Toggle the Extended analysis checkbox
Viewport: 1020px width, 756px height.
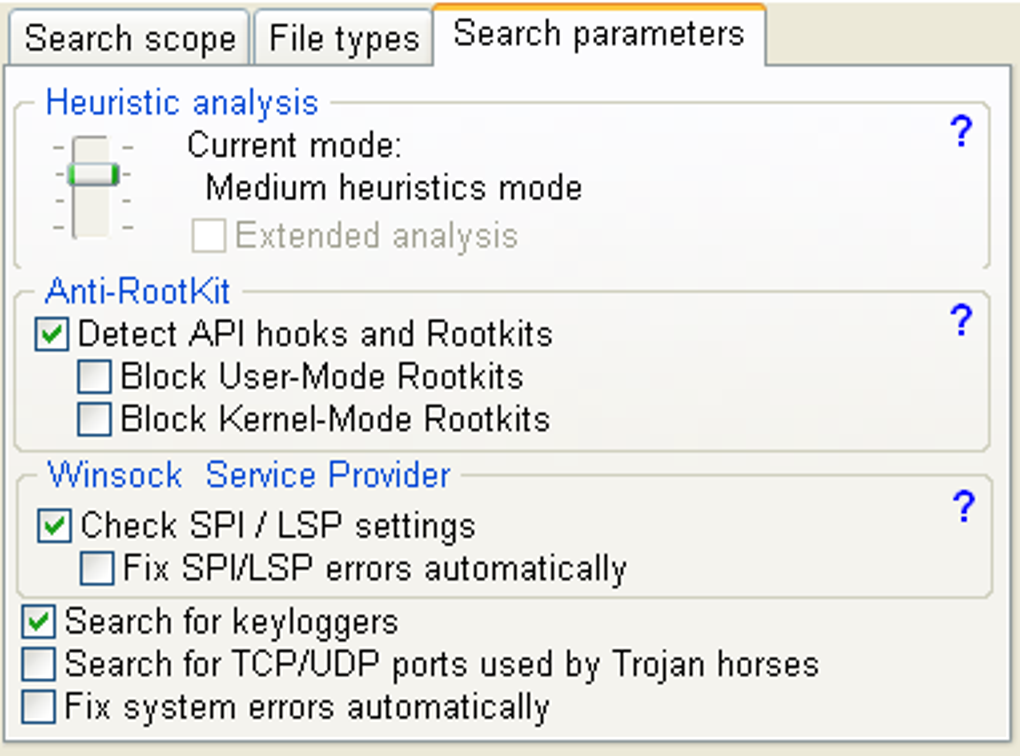pyautogui.click(x=209, y=236)
